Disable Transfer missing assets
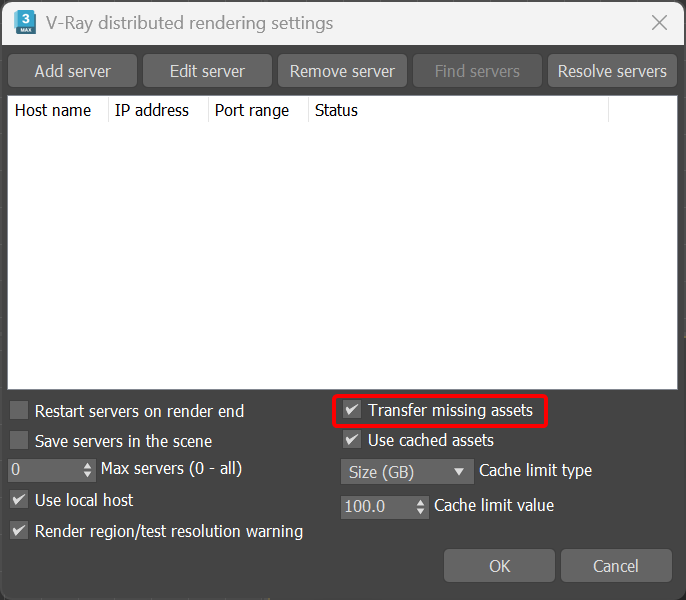Image resolution: width=686 pixels, height=600 pixels. (352, 410)
